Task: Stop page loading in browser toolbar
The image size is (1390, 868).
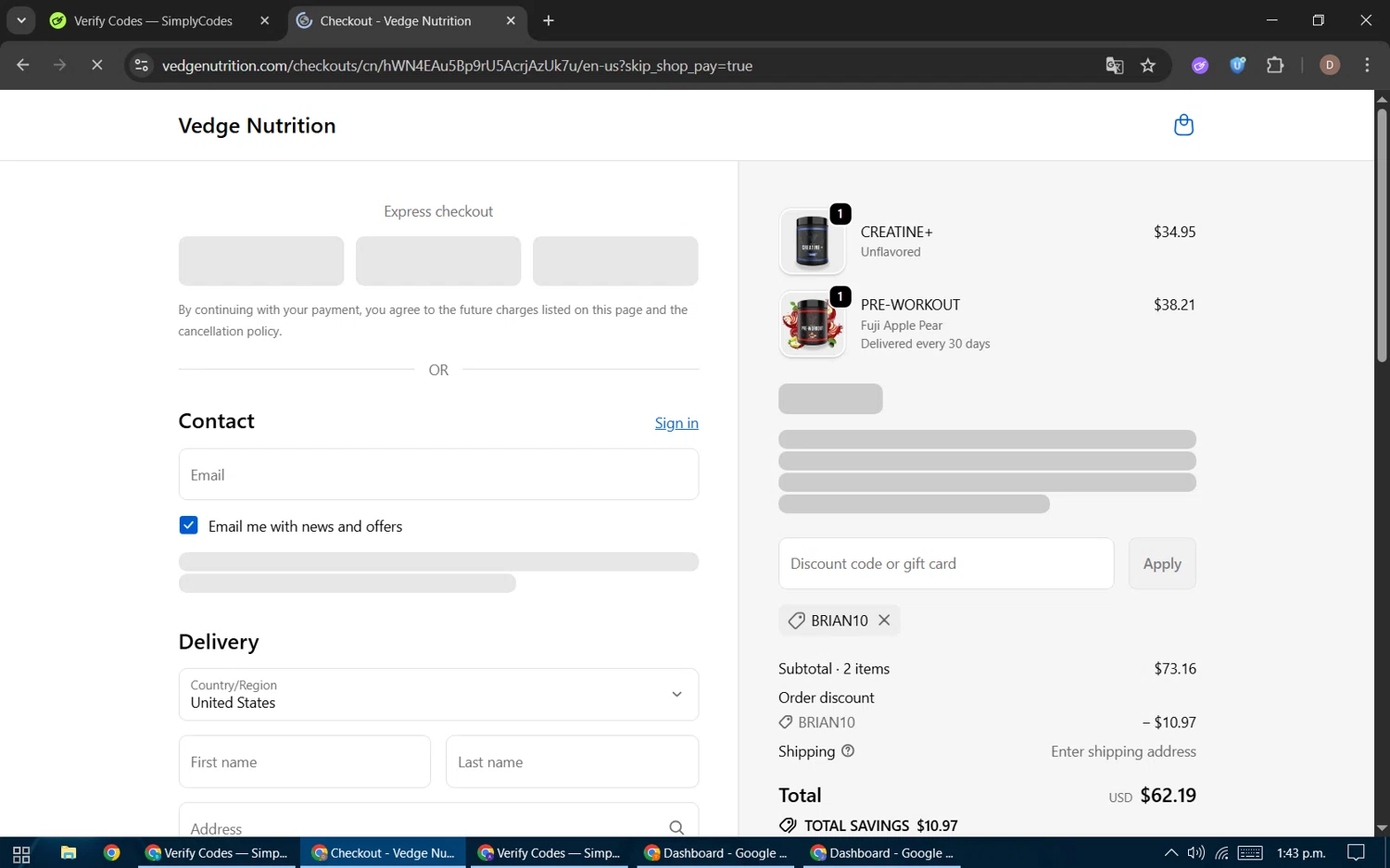Action: pyautogui.click(x=96, y=65)
